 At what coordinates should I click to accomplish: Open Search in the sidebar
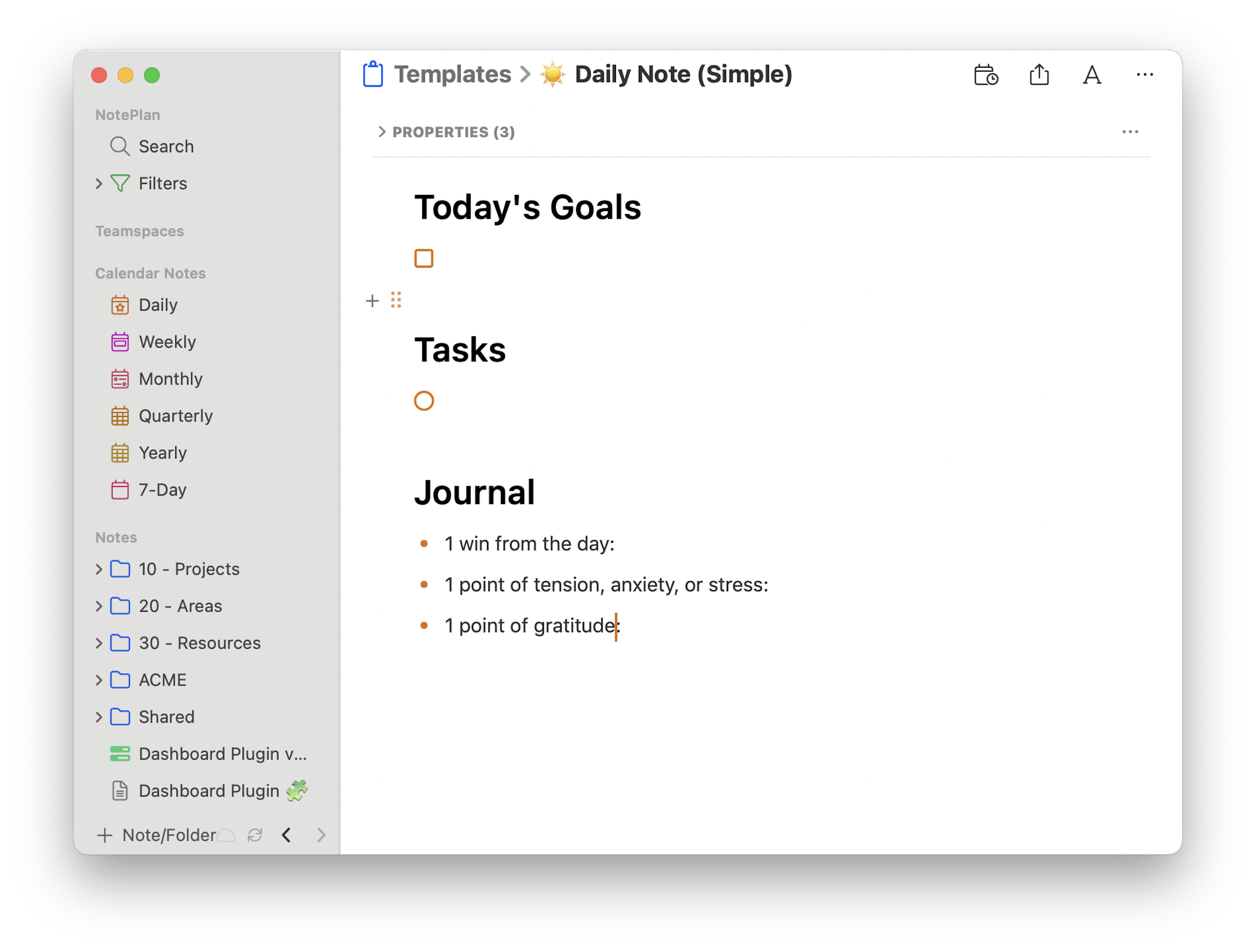click(x=166, y=147)
